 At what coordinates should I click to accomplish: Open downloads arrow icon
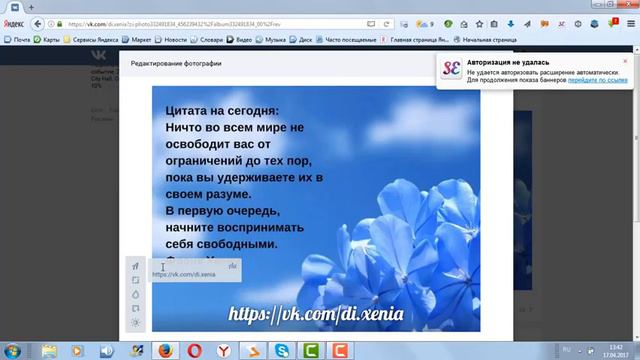511,24
